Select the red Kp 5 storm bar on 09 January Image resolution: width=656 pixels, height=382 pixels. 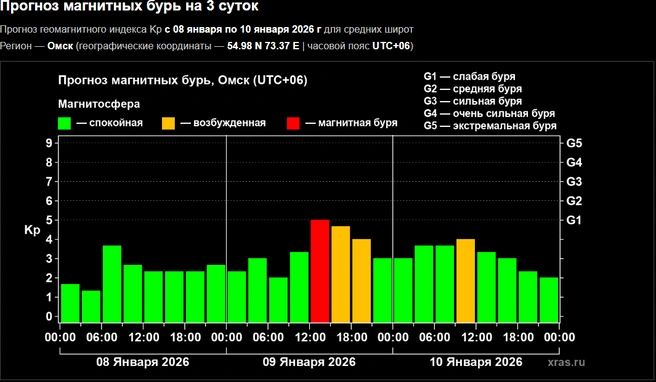[x=320, y=271]
